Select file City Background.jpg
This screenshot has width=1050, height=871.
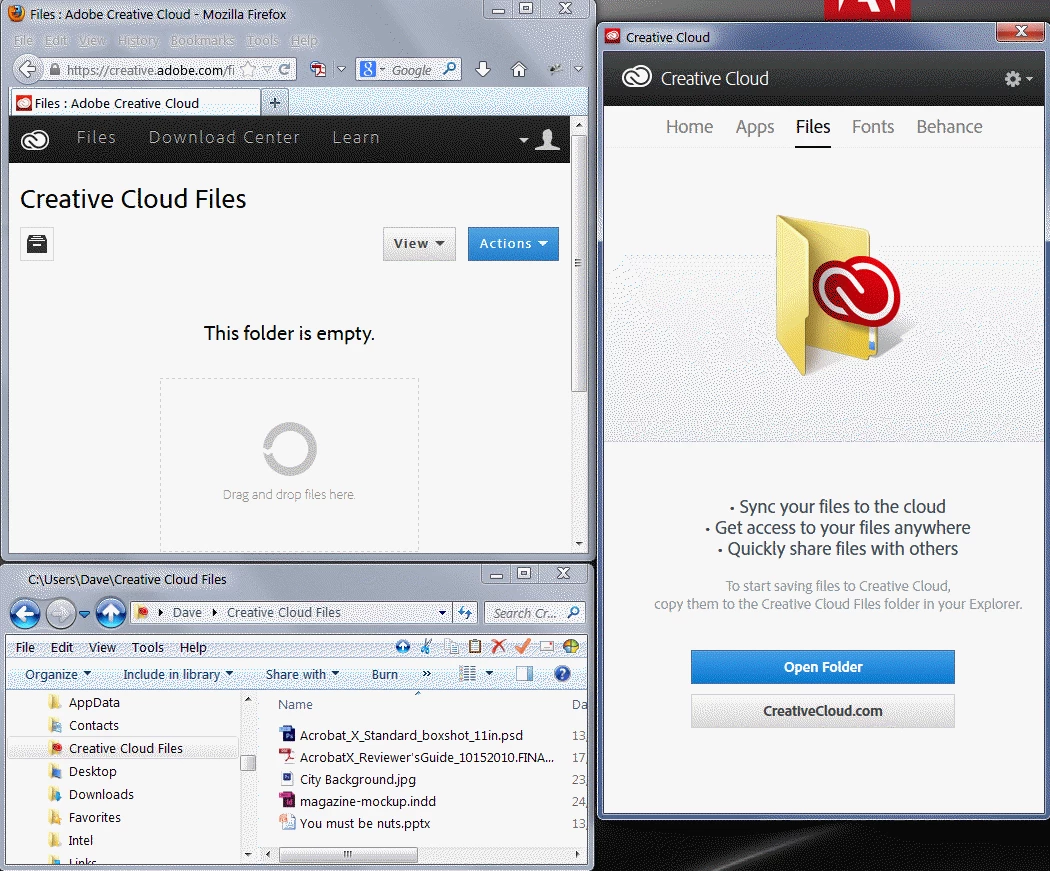coord(358,779)
